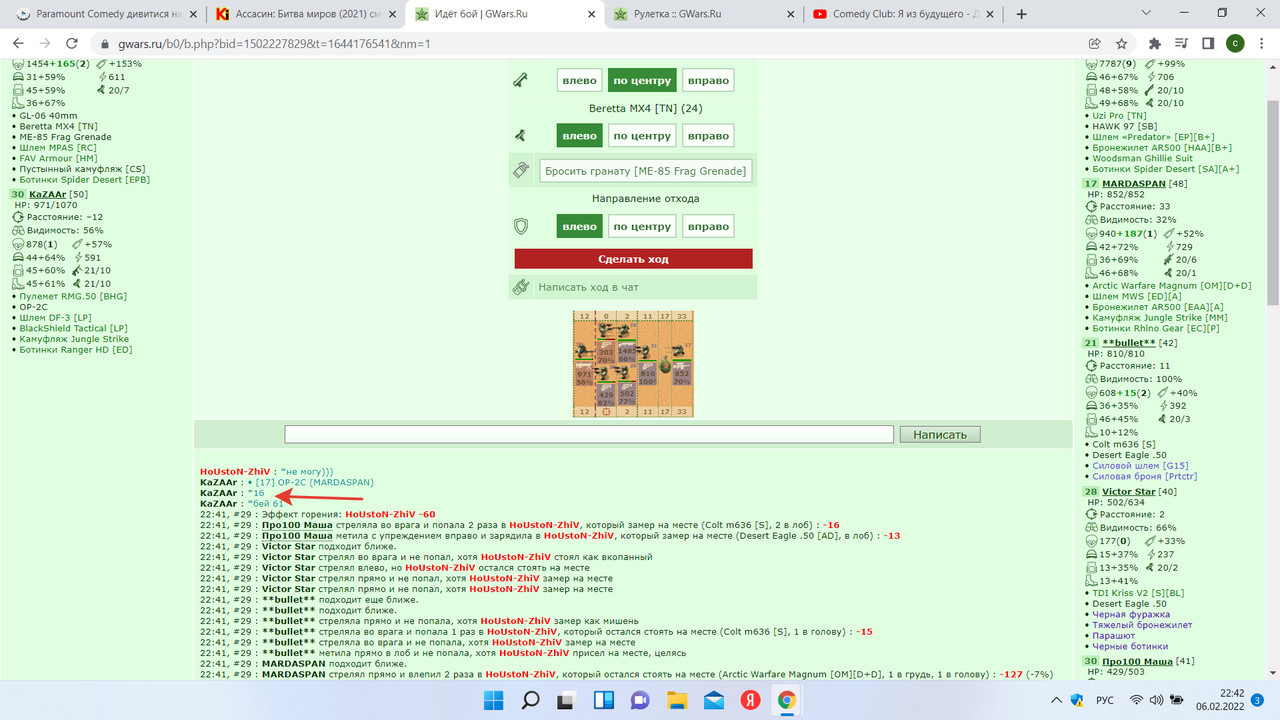The height and width of the screenshot is (720, 1280).
Task: Open Windows taskbar search
Action: pyautogui.click(x=531, y=699)
